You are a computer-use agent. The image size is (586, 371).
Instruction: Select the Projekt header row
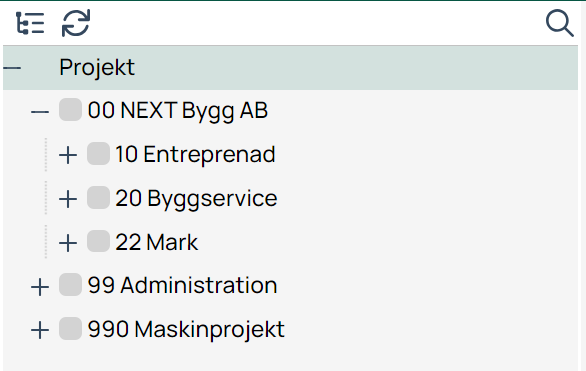point(290,68)
